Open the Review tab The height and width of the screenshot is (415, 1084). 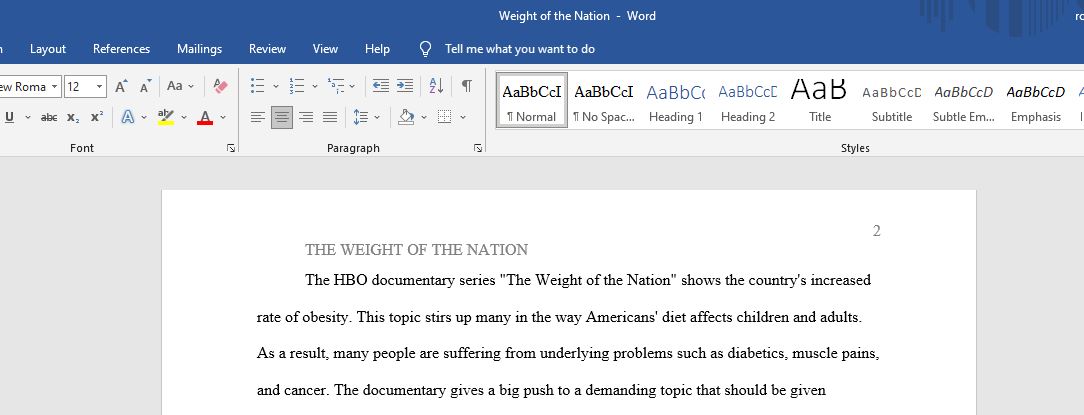268,49
